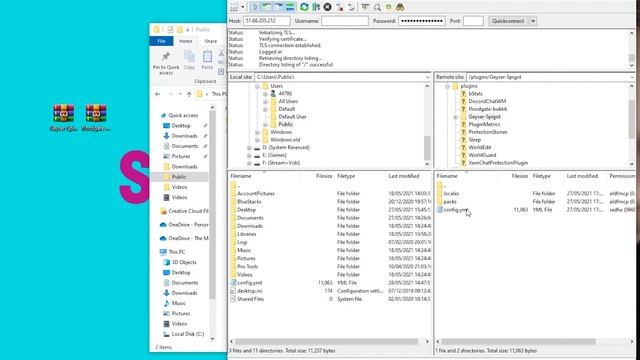The width and height of the screenshot is (640, 360).
Task: Click the Host input field
Action: point(267,21)
